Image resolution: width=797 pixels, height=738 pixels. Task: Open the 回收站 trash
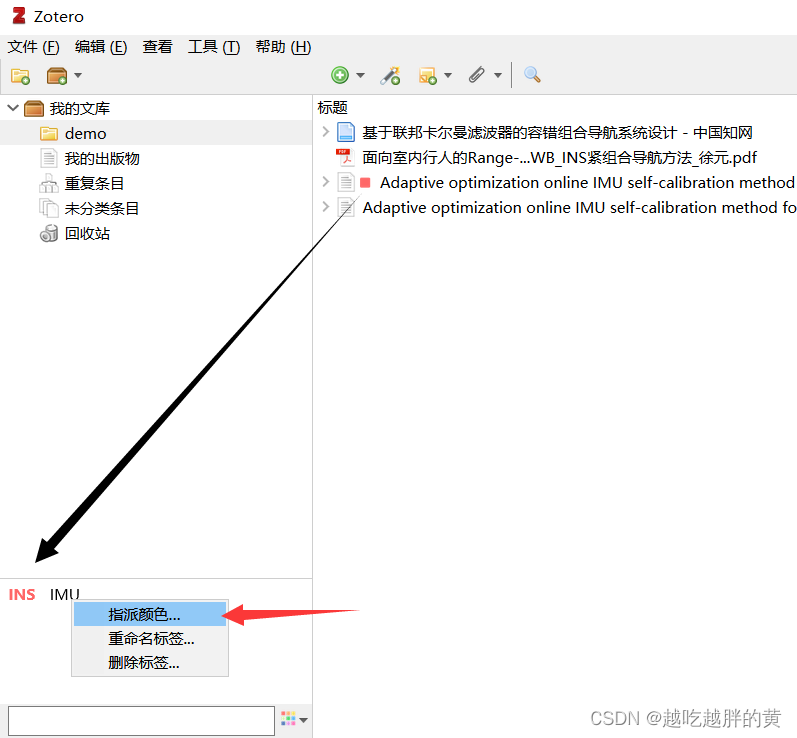87,233
